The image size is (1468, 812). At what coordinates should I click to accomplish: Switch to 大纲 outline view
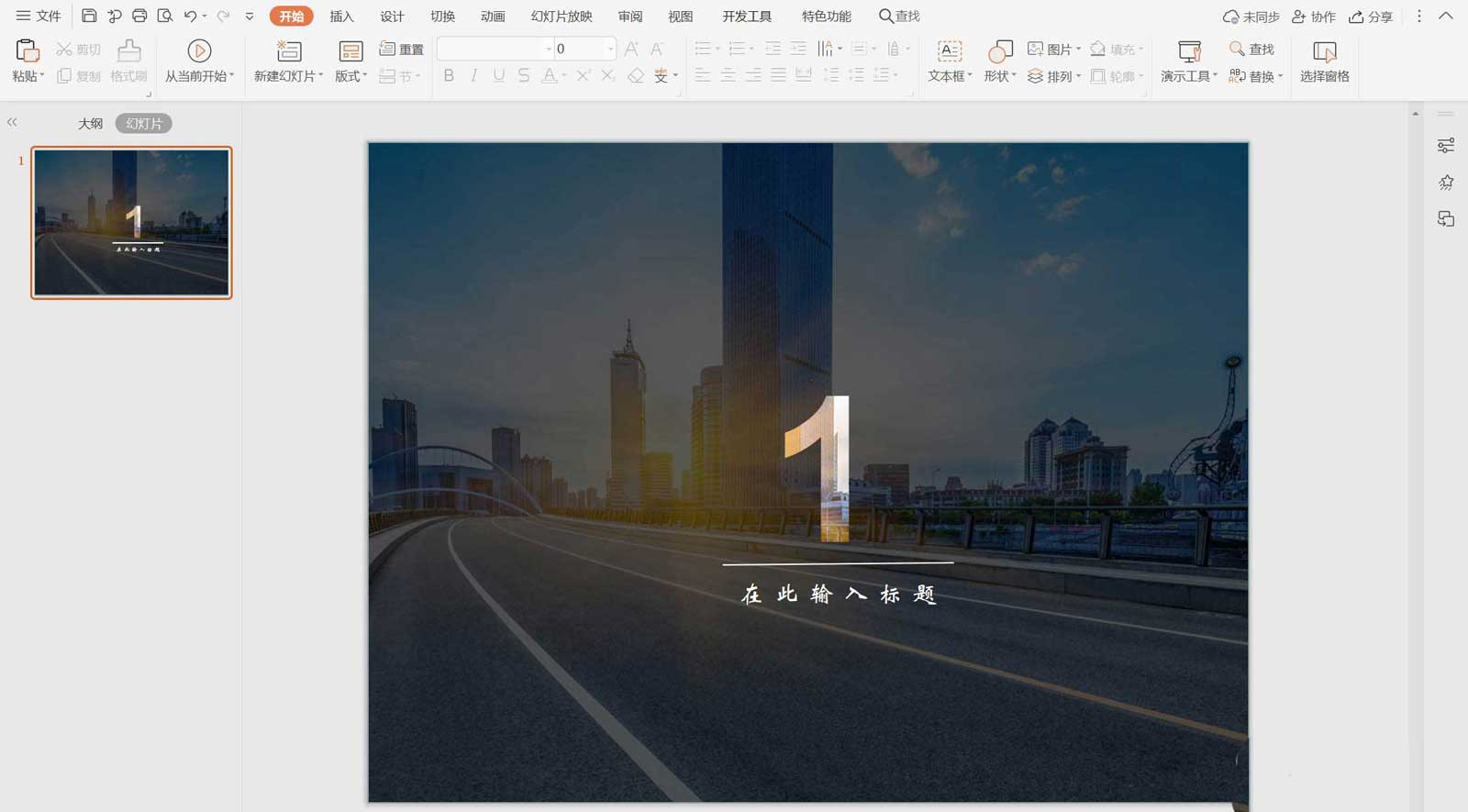tap(90, 123)
